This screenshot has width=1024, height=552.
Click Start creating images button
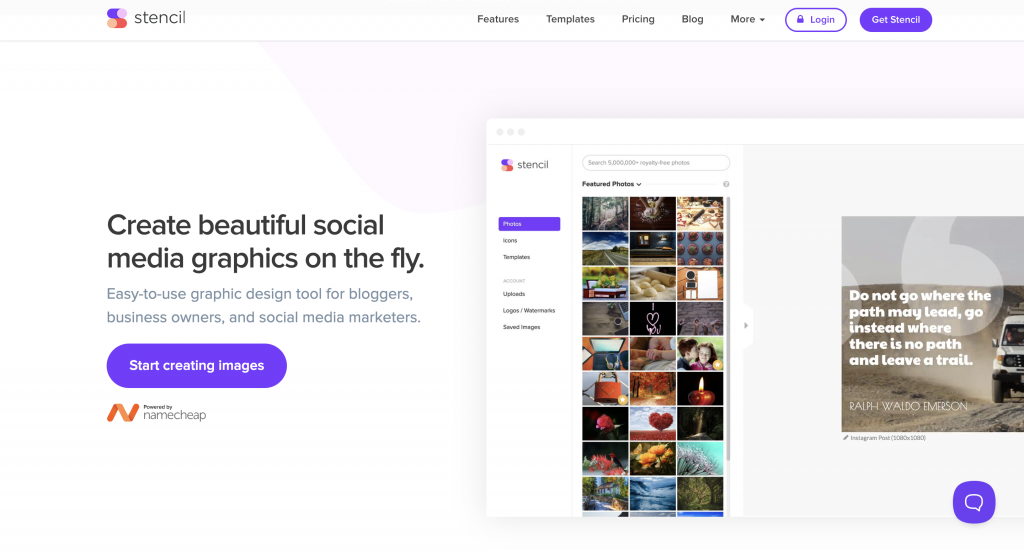(197, 366)
